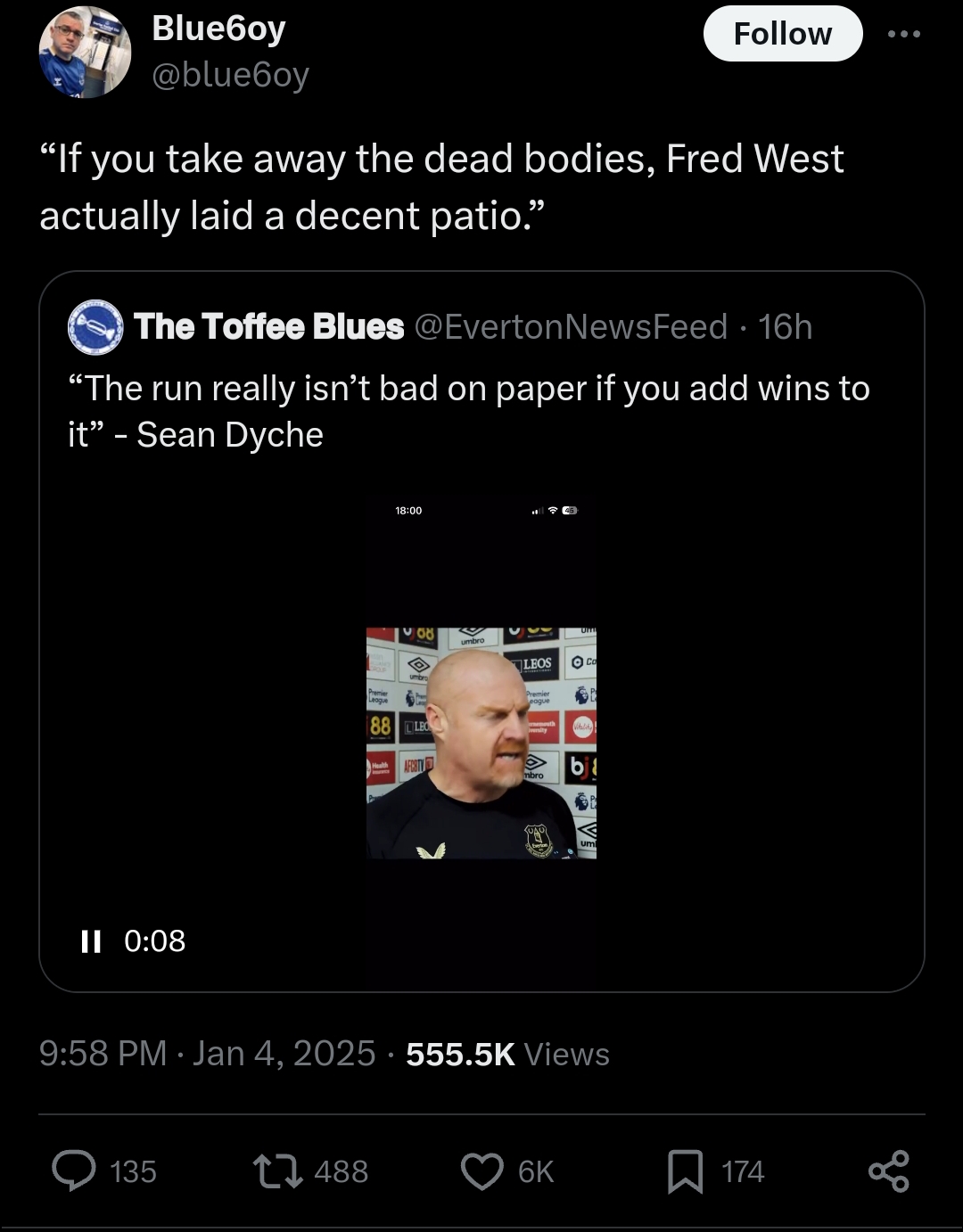Open the Blue6oy display name link
The height and width of the screenshot is (1232, 963).
click(218, 29)
